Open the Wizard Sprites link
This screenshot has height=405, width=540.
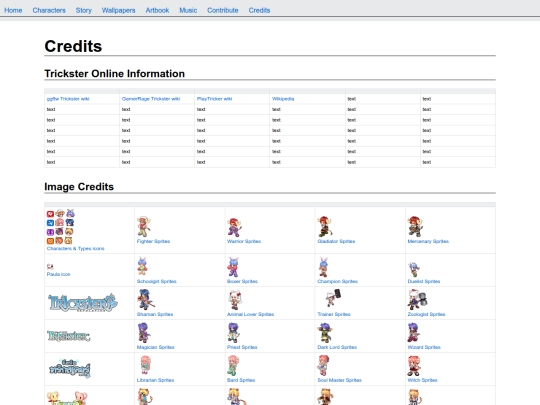(x=424, y=347)
